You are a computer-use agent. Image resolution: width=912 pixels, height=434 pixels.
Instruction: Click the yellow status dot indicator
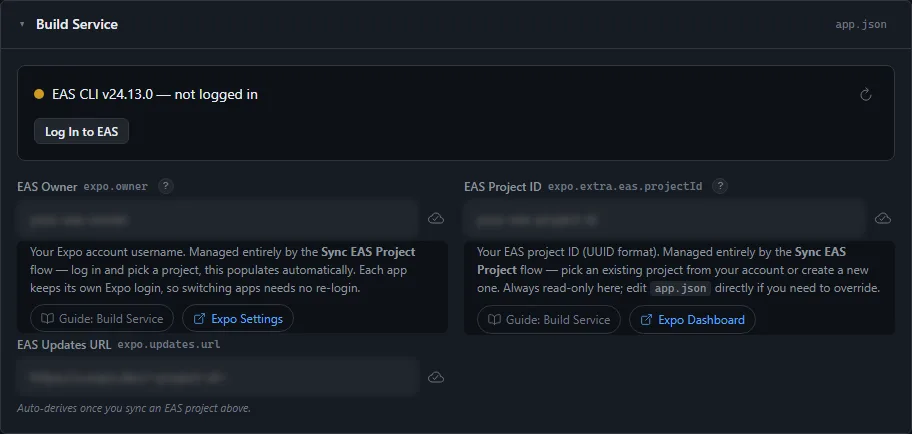click(x=39, y=94)
